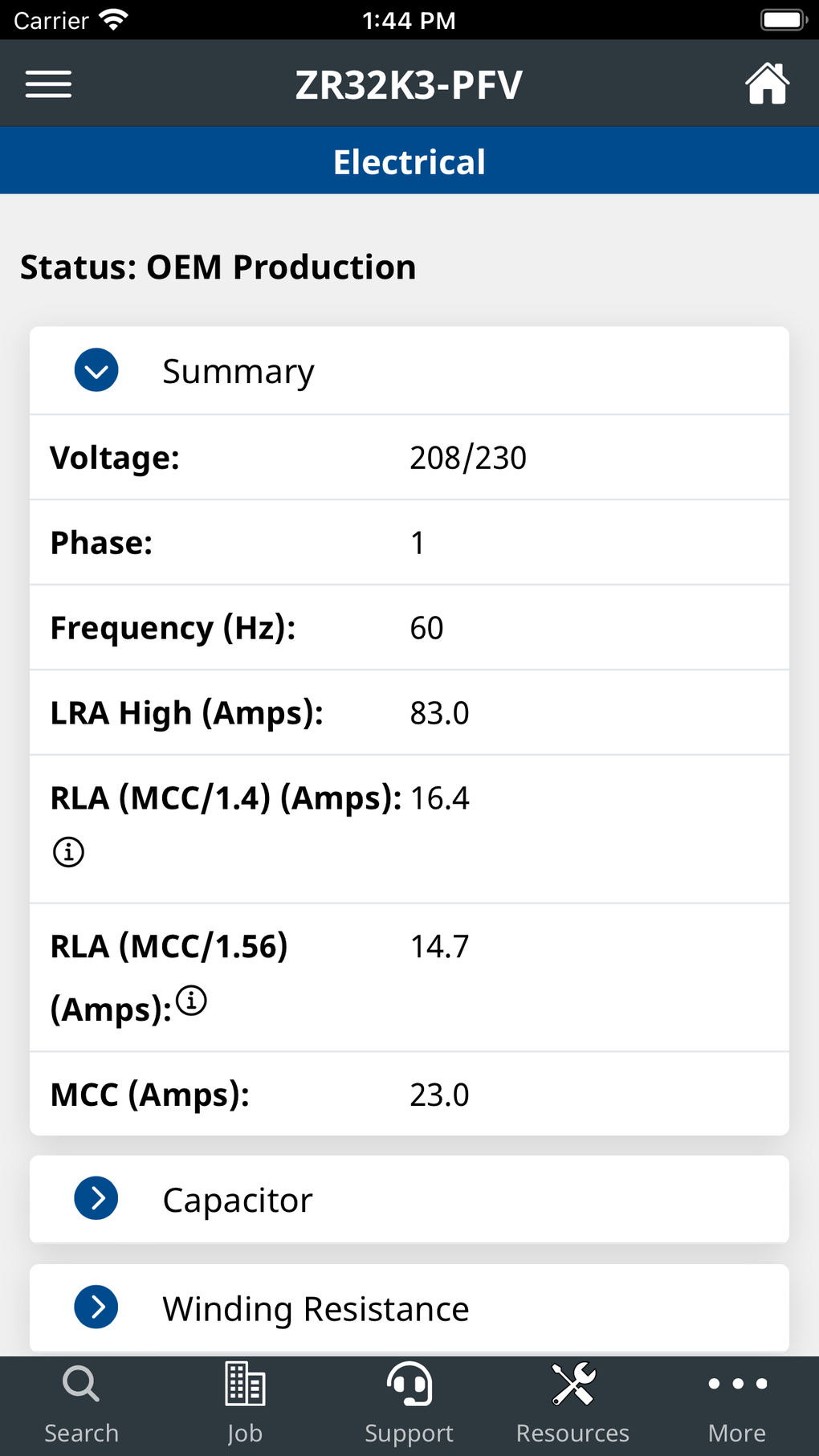The height and width of the screenshot is (1456, 819).
Task: Expand the Capacitor section
Action: (x=96, y=1198)
